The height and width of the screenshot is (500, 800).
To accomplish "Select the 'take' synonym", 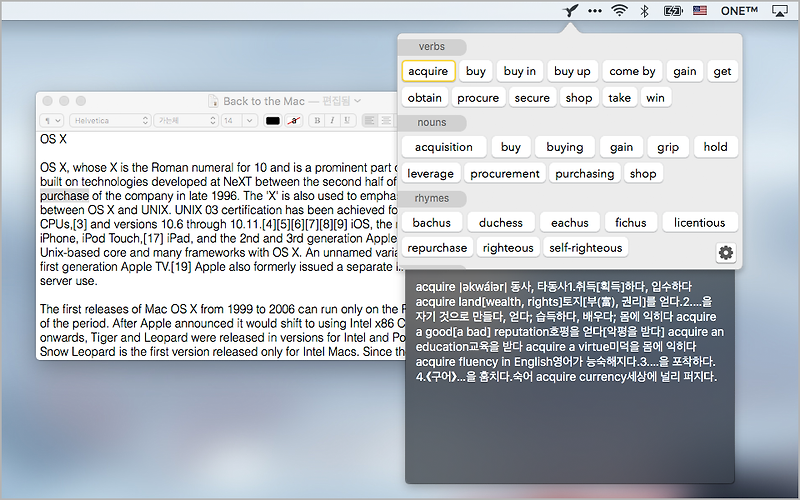I will (619, 97).
